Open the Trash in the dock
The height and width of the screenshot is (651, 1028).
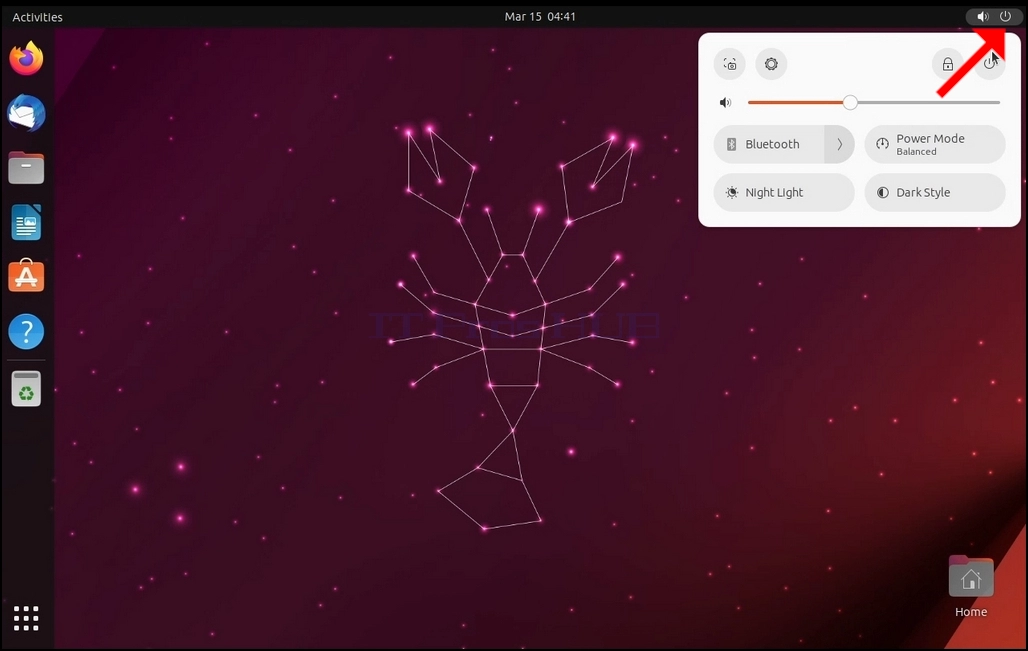click(x=26, y=389)
